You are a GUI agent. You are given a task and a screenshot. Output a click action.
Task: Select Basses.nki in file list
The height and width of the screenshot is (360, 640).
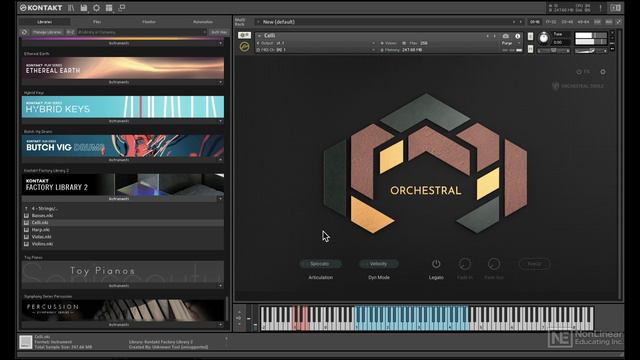[x=122, y=216]
